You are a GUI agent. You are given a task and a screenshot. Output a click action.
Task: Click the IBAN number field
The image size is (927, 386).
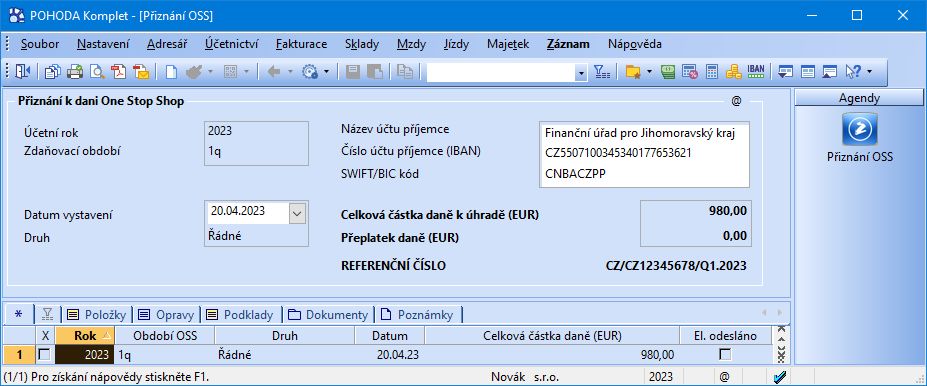[x=644, y=153]
